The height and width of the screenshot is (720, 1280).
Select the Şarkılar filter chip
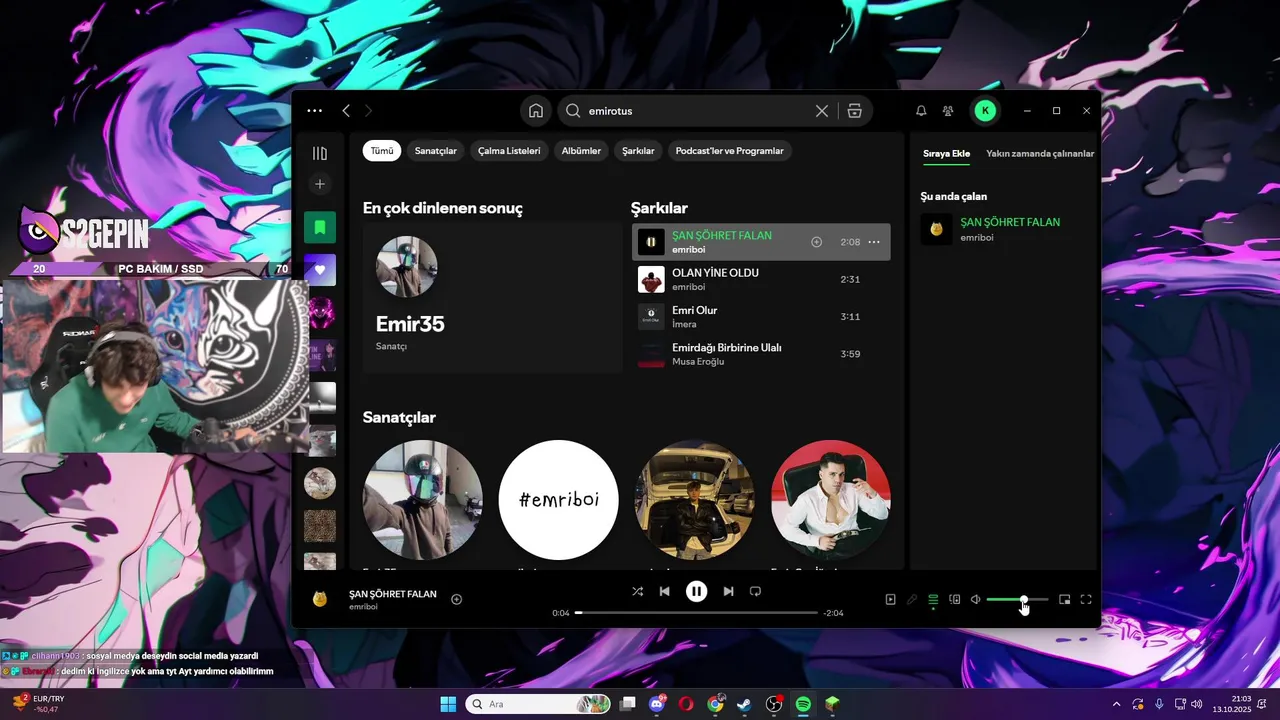click(638, 151)
